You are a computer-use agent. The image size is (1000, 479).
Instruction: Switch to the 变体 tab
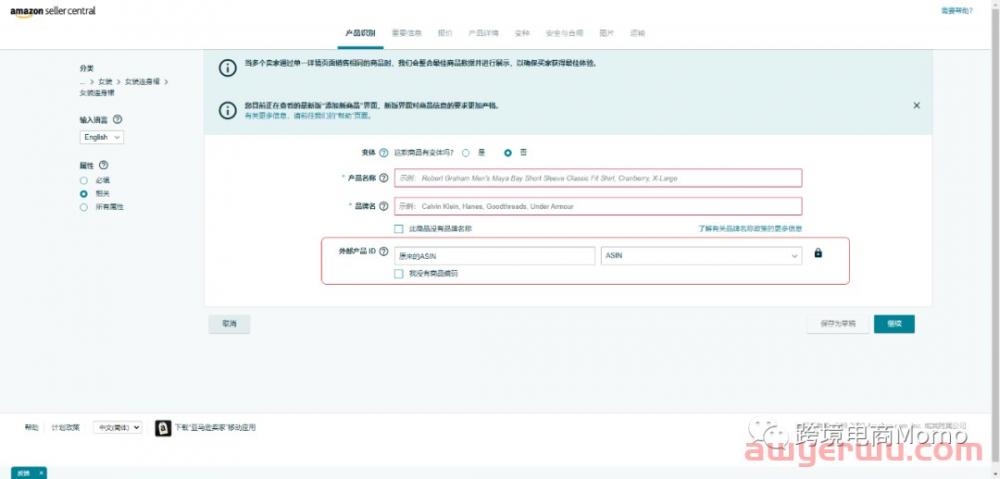click(522, 33)
